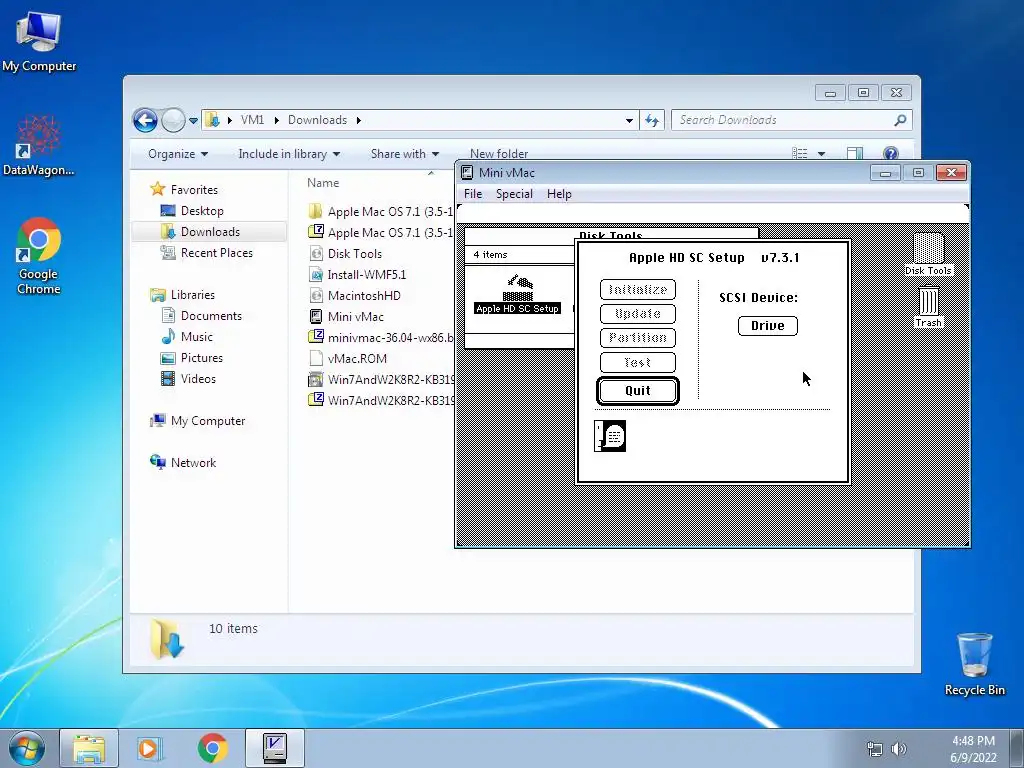Go back in Explorer window
This screenshot has width=1024, height=768.
pos(145,120)
